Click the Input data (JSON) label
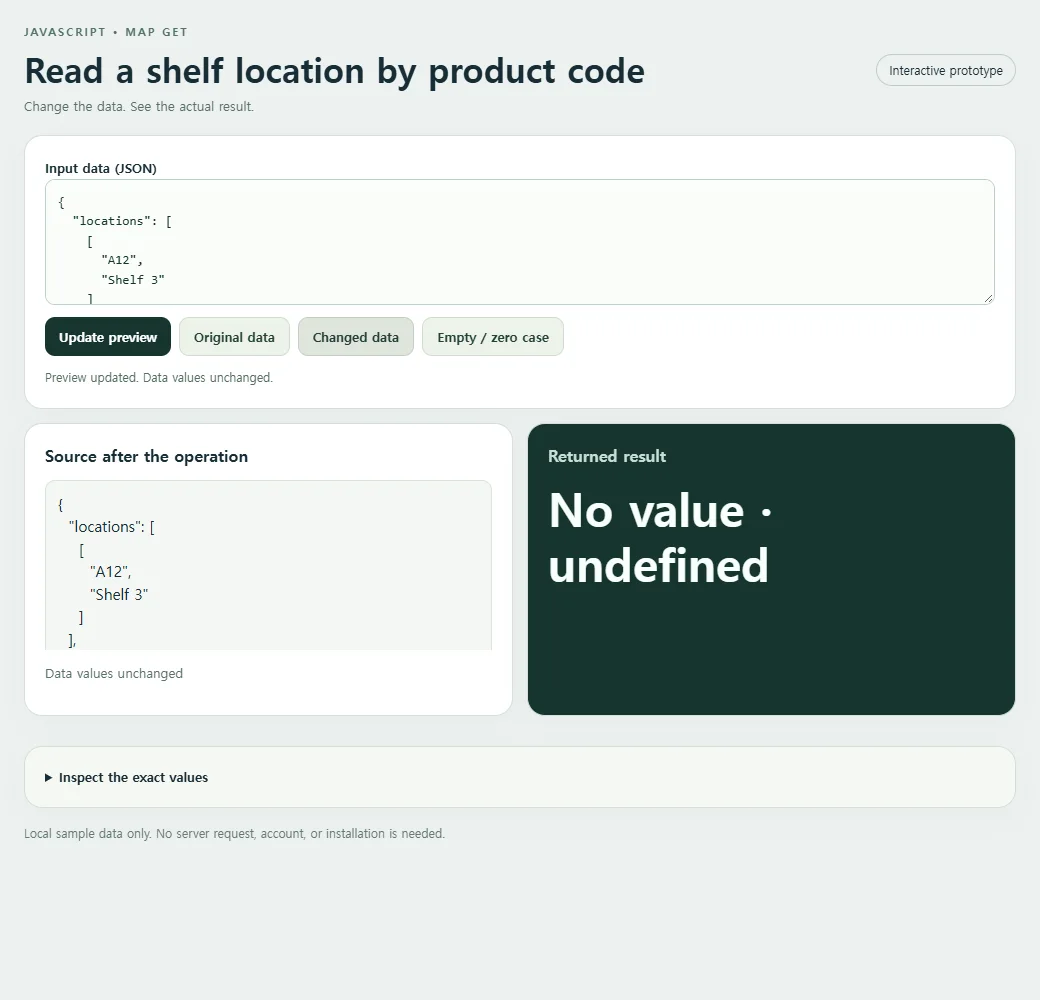 click(101, 168)
